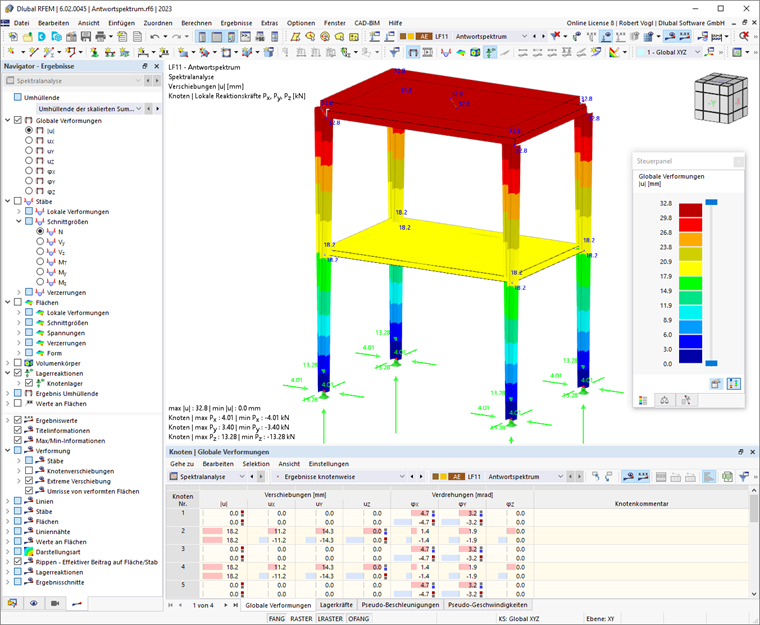This screenshot has width=760, height=625.
Task: Open the eye display tab in Navigator
Action: click(33, 603)
